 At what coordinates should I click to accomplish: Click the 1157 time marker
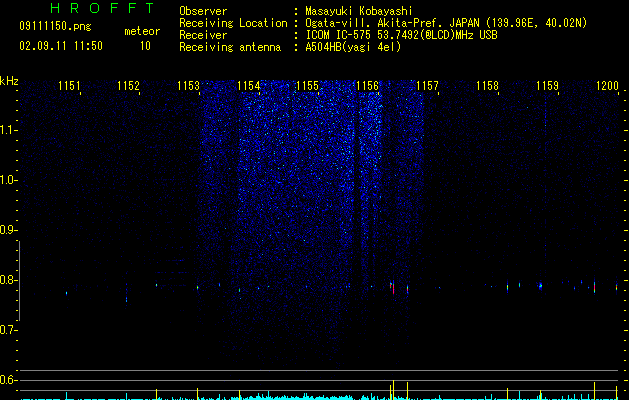point(428,85)
